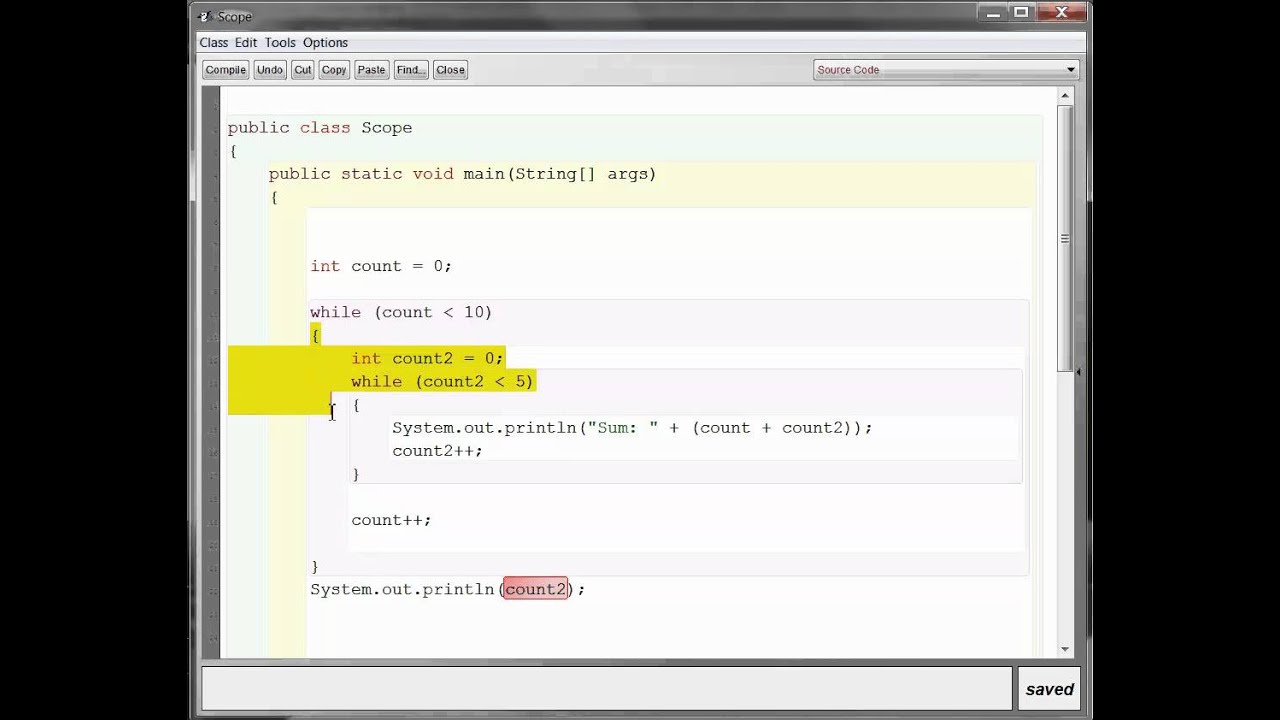The height and width of the screenshot is (720, 1280).
Task: Click the "Sum: " println statement
Action: (x=632, y=427)
